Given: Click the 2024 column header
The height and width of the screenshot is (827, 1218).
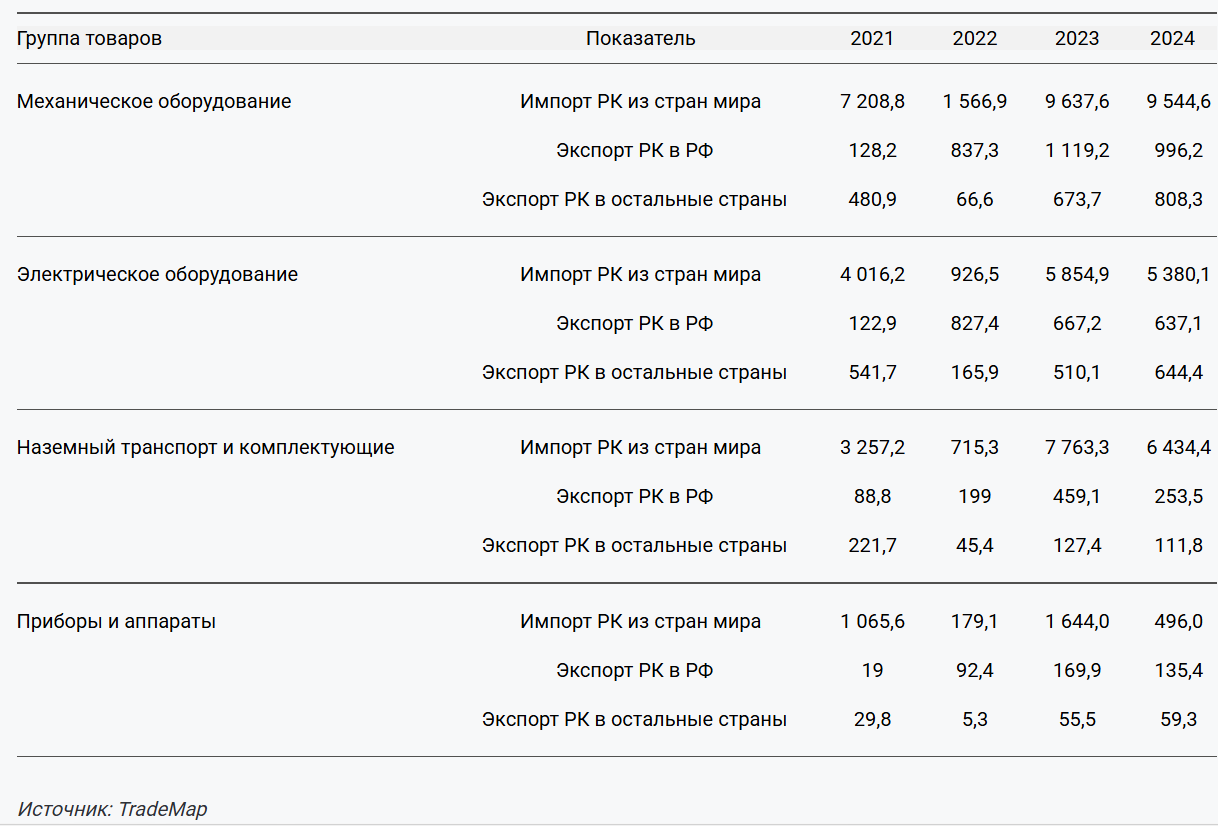Looking at the screenshot, I should coord(1172,39).
